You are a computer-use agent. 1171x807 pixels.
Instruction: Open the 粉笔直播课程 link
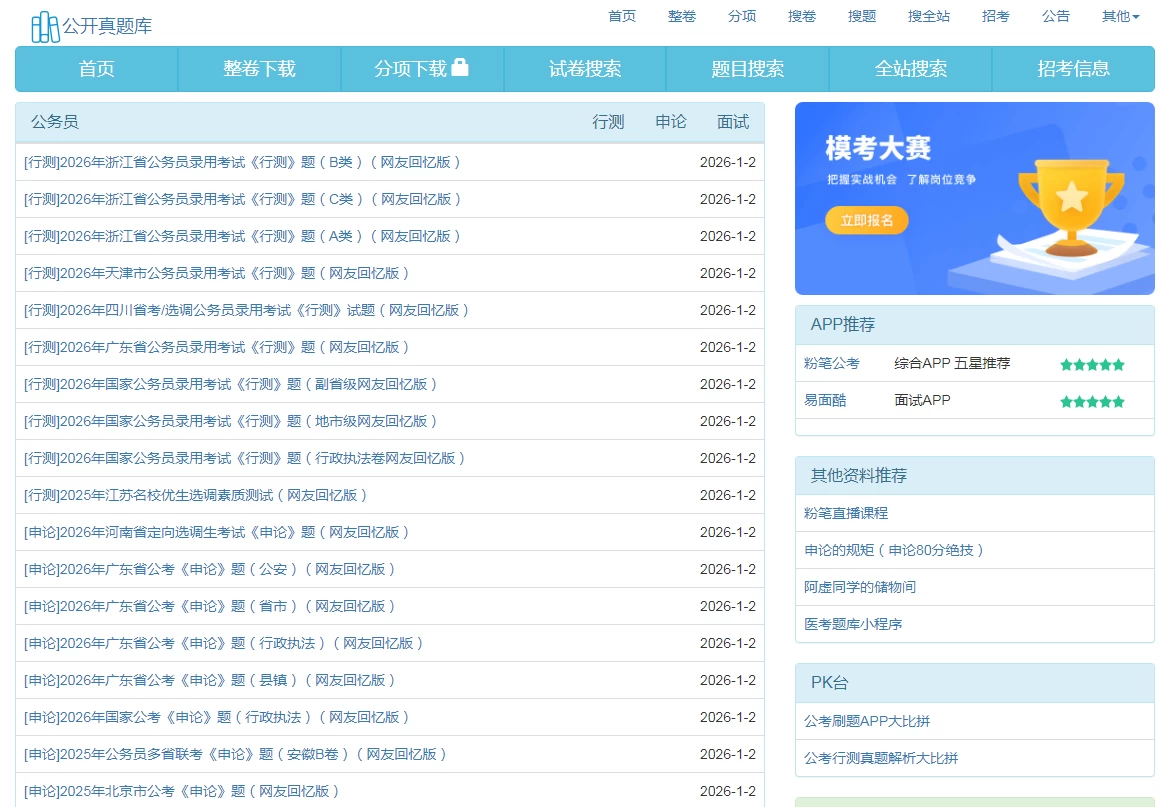click(846, 513)
